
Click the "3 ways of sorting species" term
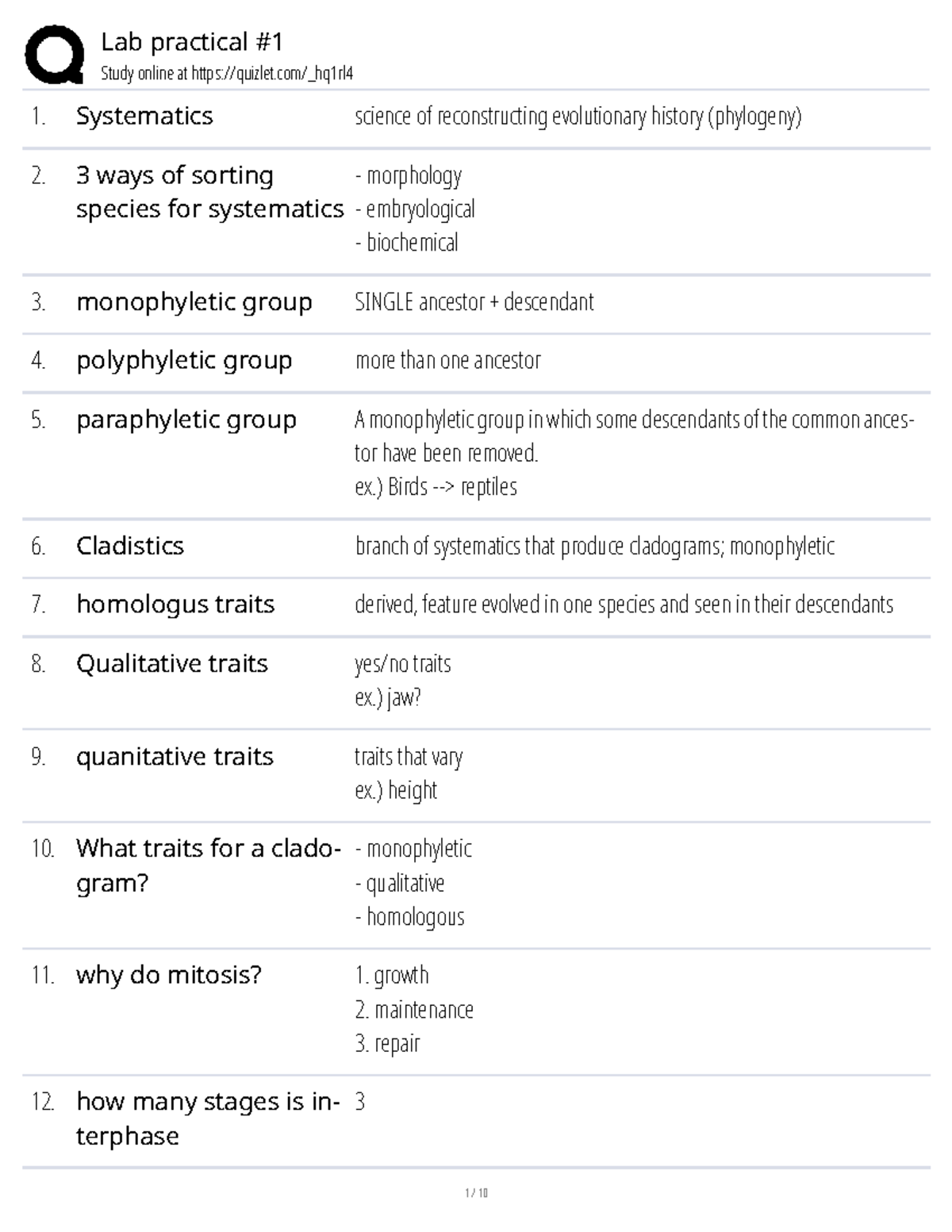[x=209, y=192]
